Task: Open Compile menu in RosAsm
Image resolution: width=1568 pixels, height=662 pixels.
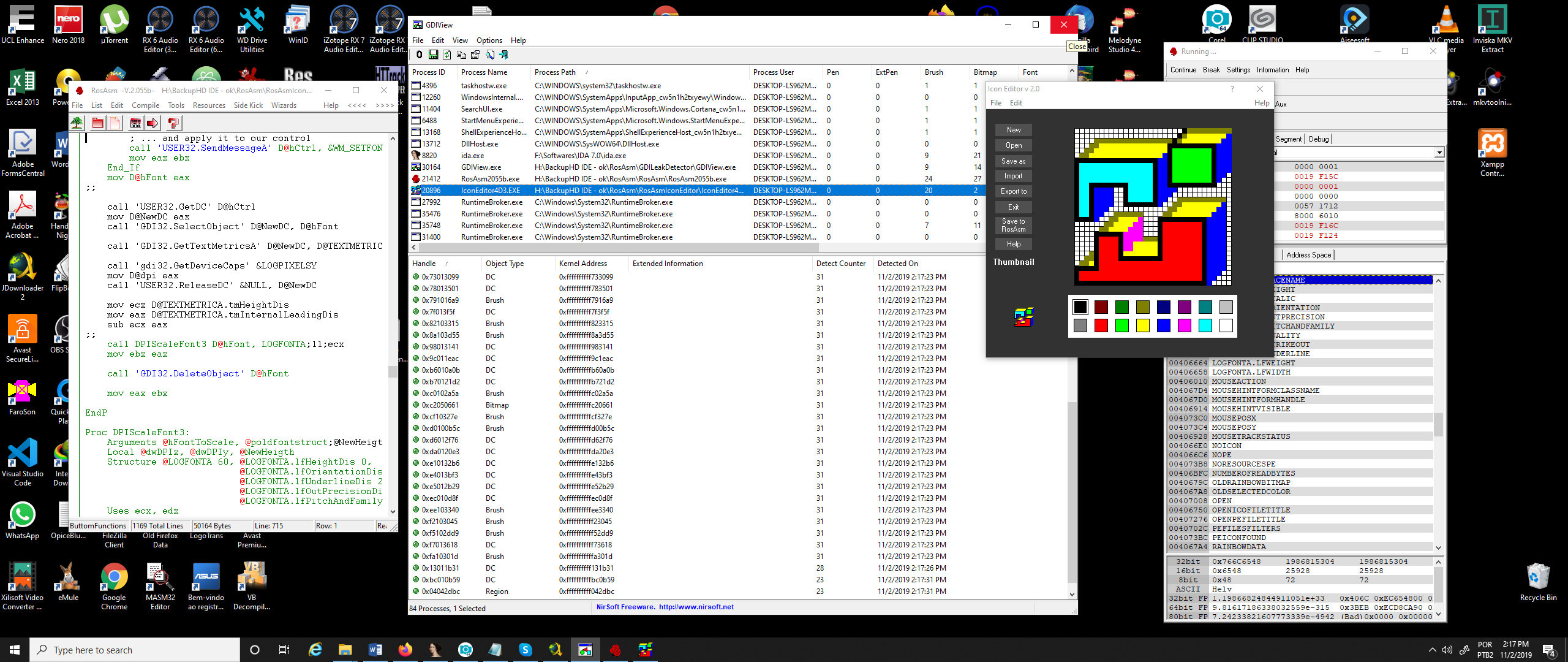Action: point(145,105)
